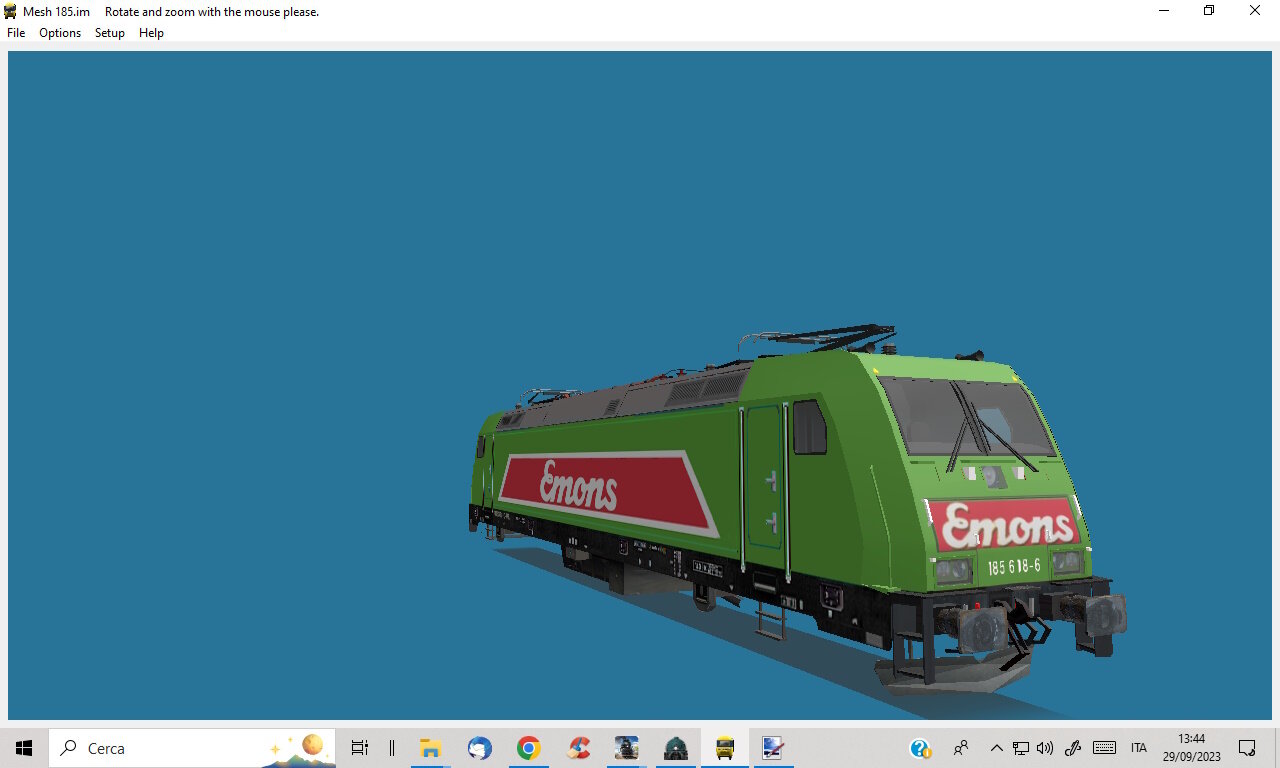Open the File menu
This screenshot has width=1280, height=768.
click(16, 33)
